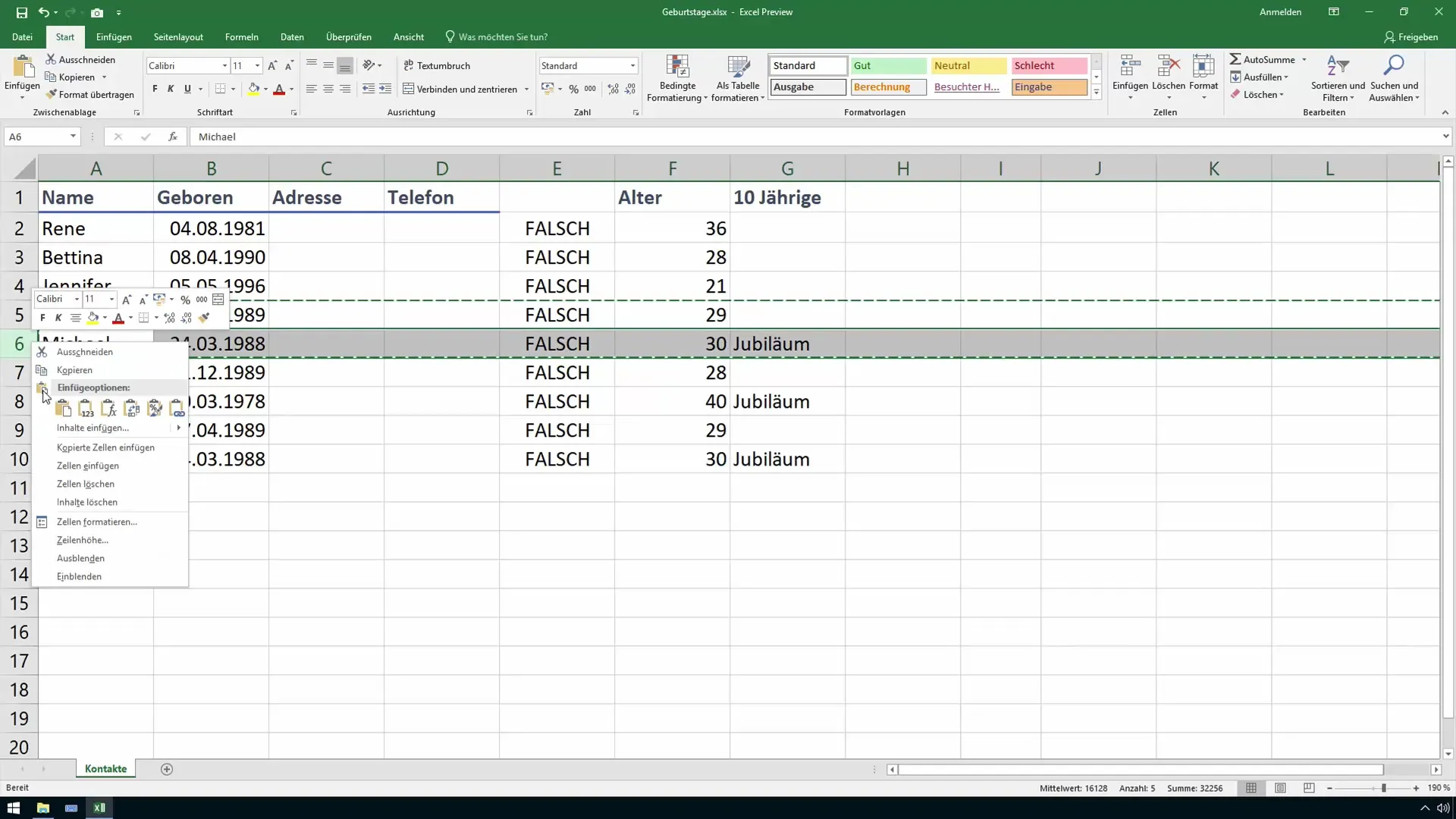Screen dimensions: 1456x819
Task: Apply the Schlecht cell style
Action: (x=1050, y=66)
